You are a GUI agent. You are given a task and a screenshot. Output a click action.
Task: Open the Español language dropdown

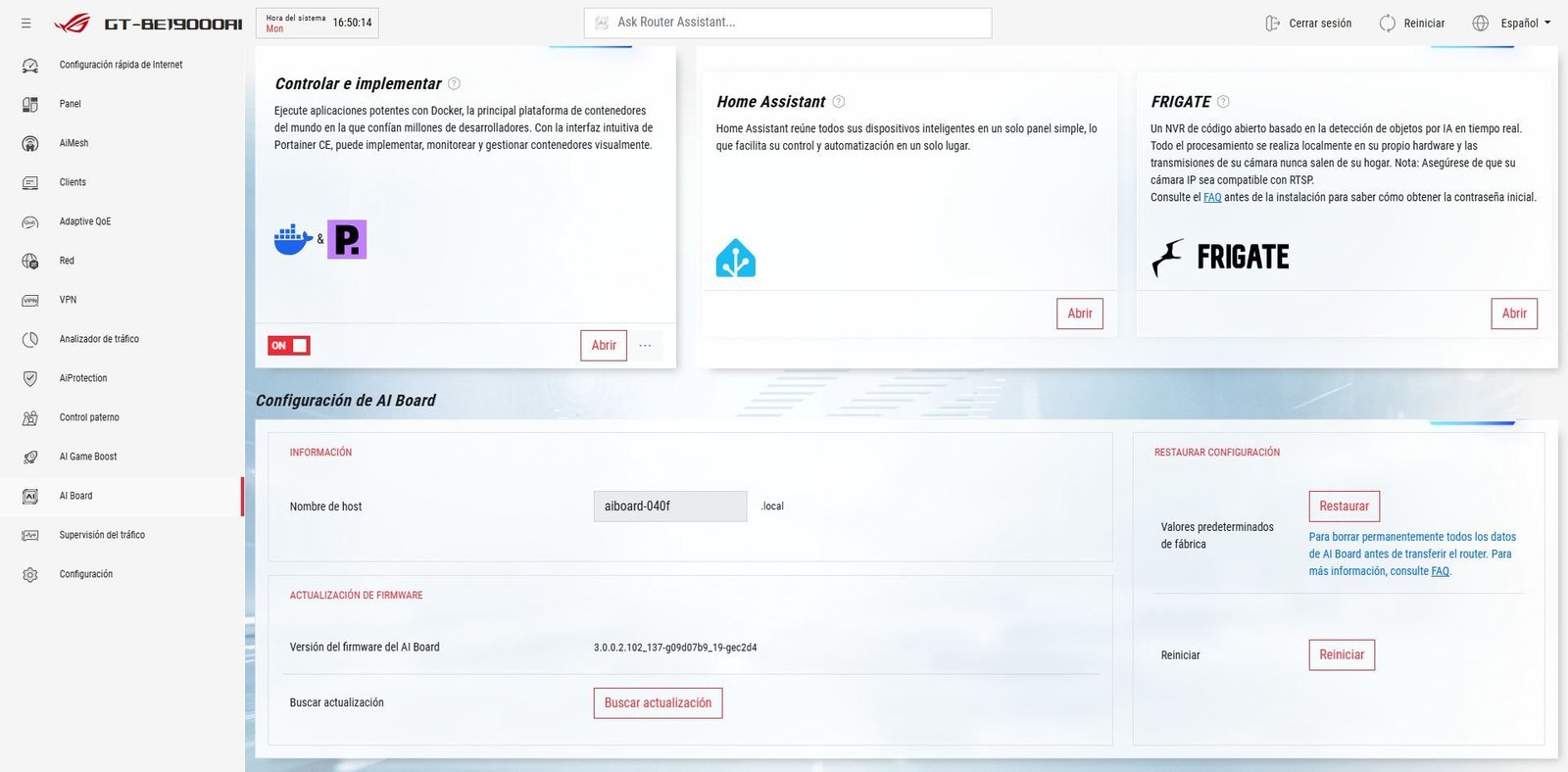tap(1525, 24)
